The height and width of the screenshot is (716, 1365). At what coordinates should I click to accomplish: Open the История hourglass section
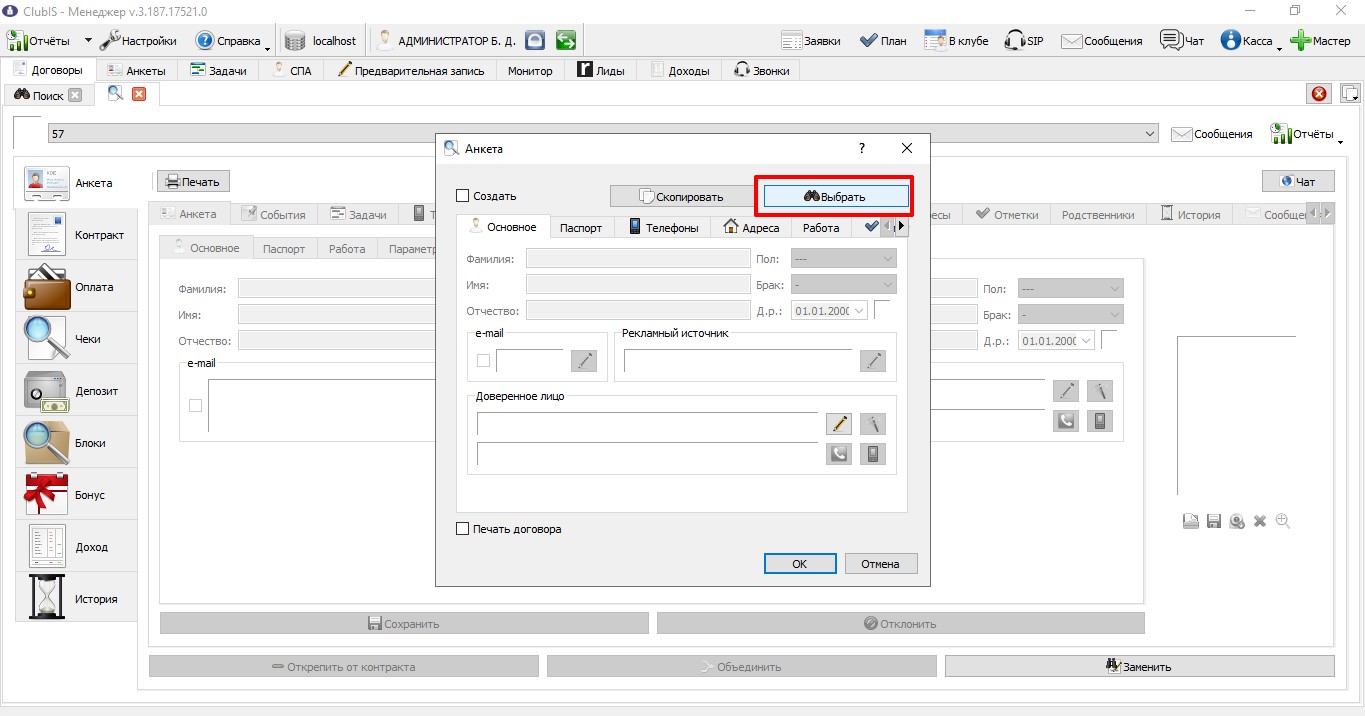76,599
